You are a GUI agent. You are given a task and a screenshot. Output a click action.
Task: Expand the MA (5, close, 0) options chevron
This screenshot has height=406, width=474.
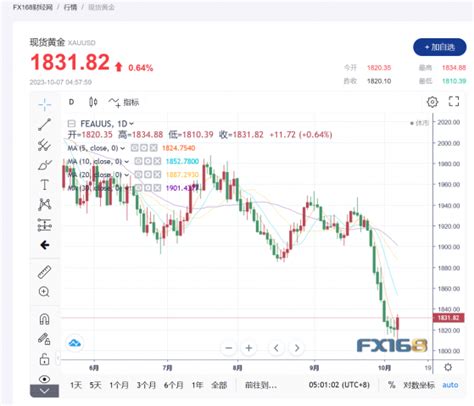click(x=123, y=148)
